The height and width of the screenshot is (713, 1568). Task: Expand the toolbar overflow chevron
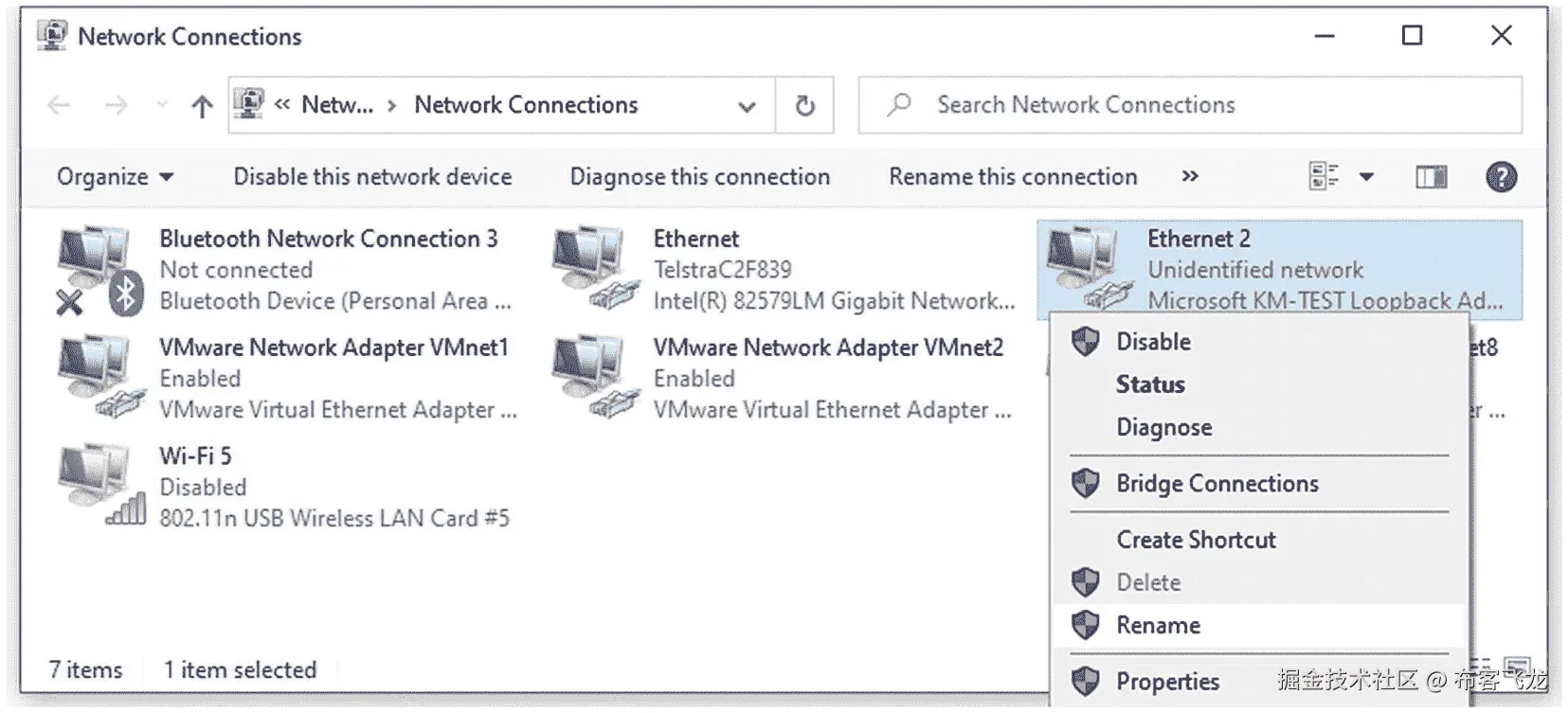point(1190,177)
